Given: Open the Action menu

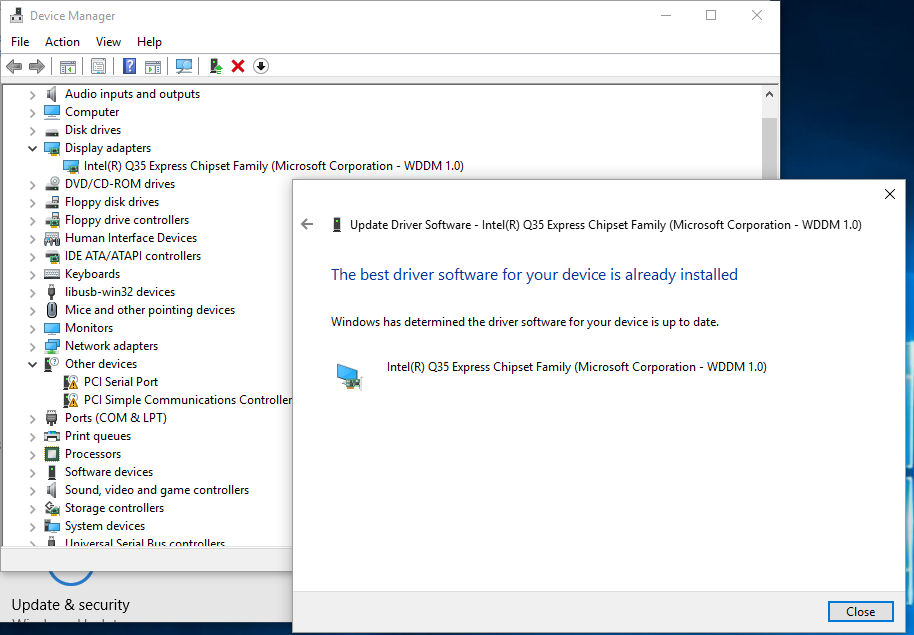Looking at the screenshot, I should (62, 42).
